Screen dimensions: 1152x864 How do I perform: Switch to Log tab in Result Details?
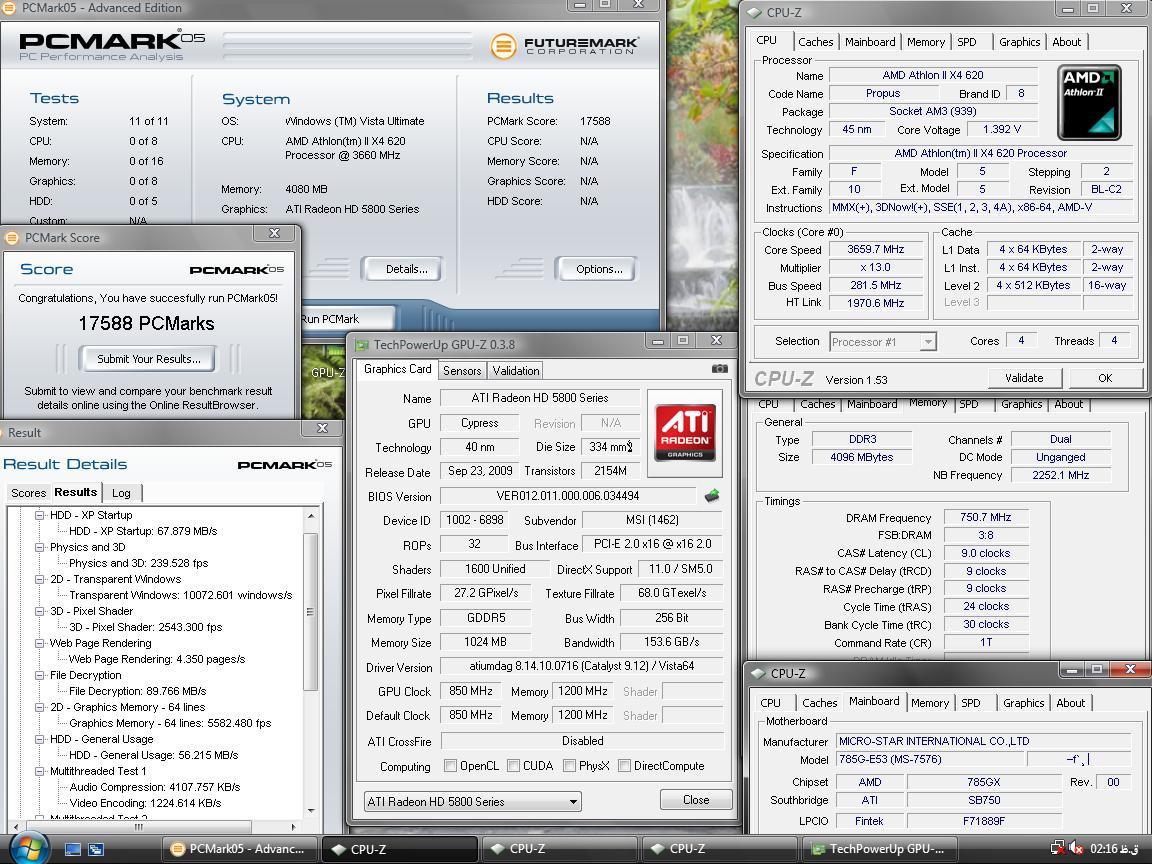pyautogui.click(x=121, y=493)
